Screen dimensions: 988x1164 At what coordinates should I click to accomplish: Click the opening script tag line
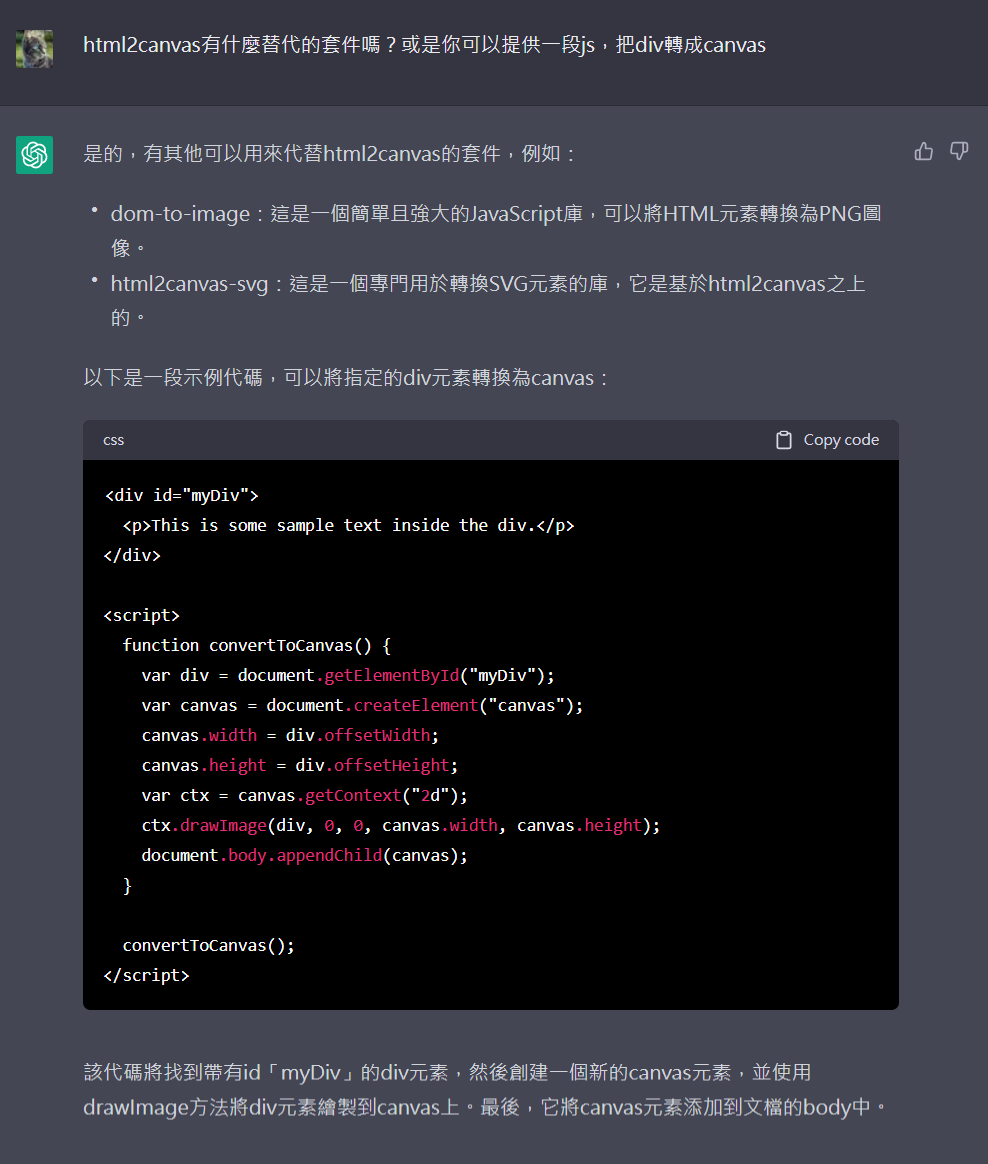(x=142, y=615)
